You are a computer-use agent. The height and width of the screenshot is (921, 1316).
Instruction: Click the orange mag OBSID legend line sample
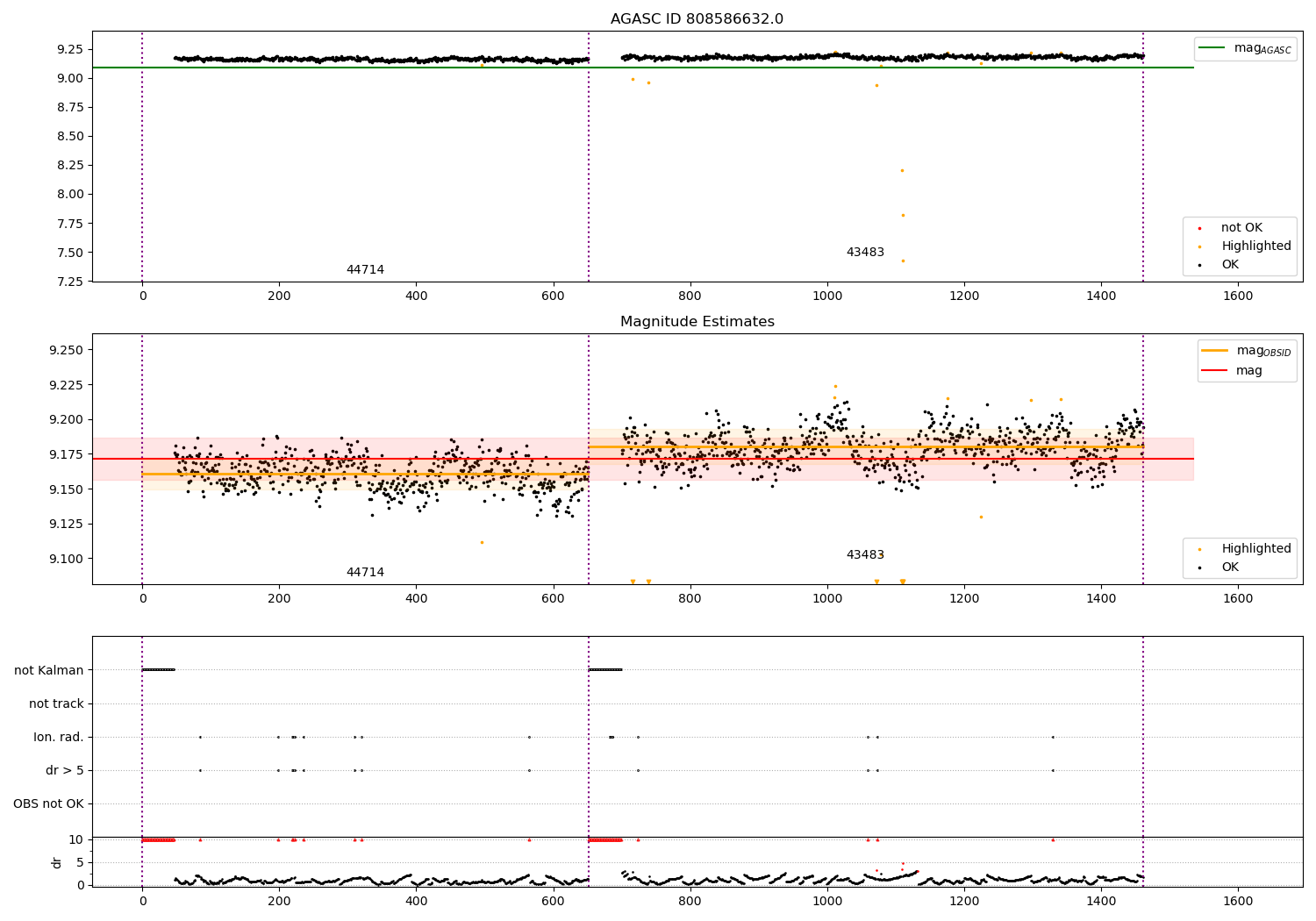[1213, 351]
